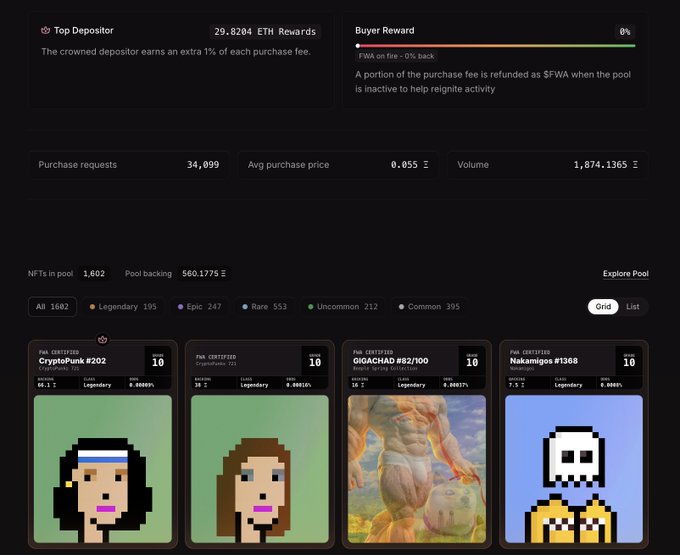Image resolution: width=680 pixels, height=555 pixels.
Task: Click the Grade 10 badge on GIGACHAD card
Action: (472, 360)
